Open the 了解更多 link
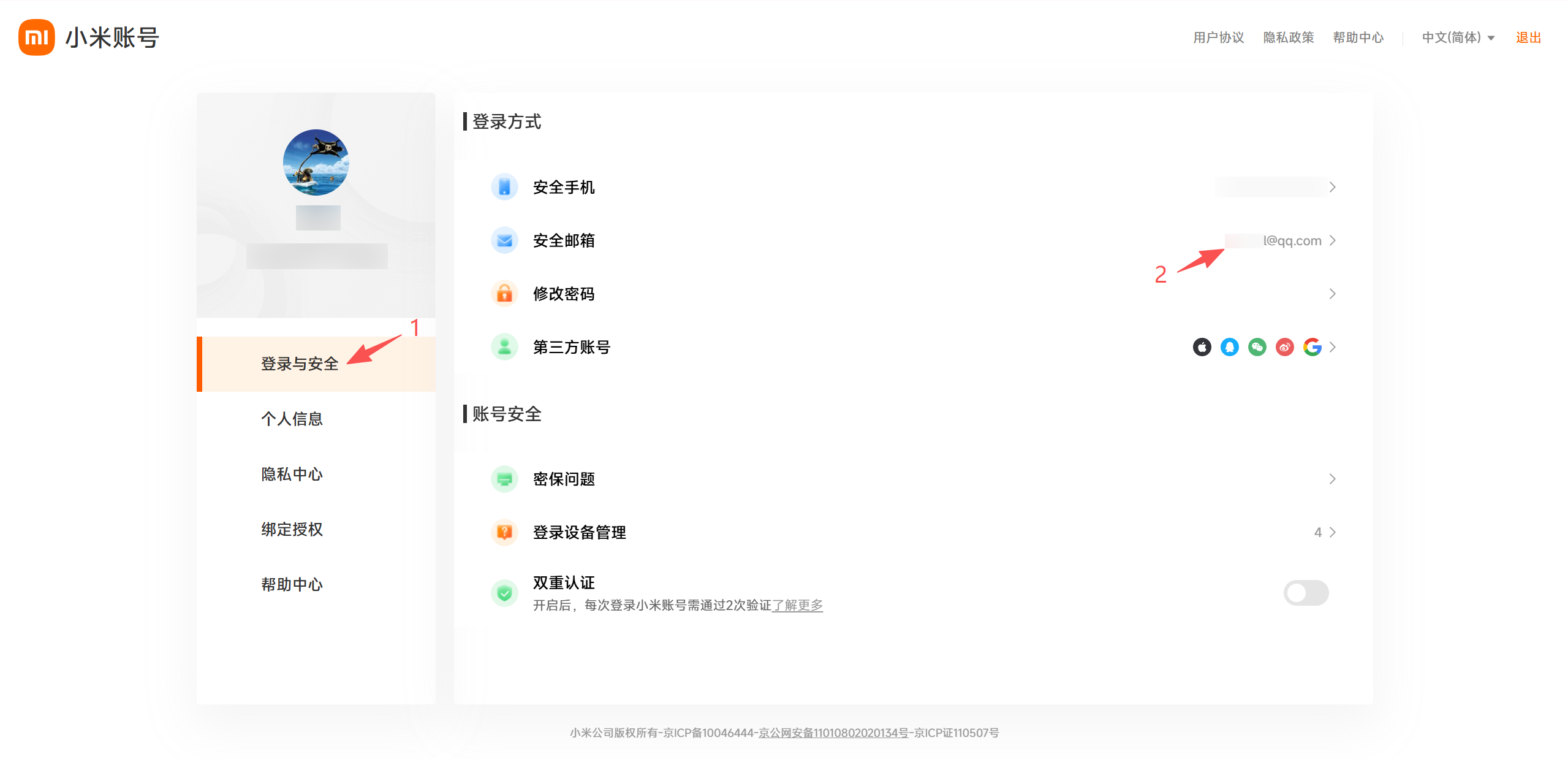The height and width of the screenshot is (759, 1568). pyautogui.click(x=797, y=605)
